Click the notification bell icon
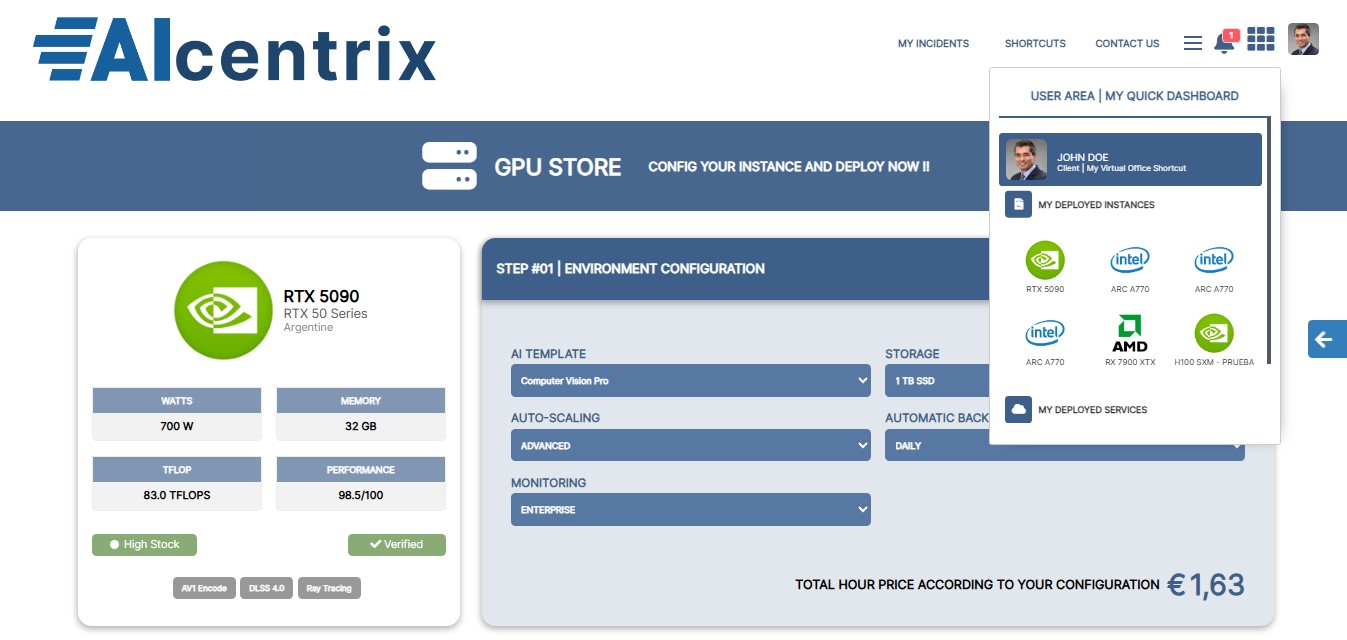This screenshot has height=640, width=1347. pos(1223,43)
